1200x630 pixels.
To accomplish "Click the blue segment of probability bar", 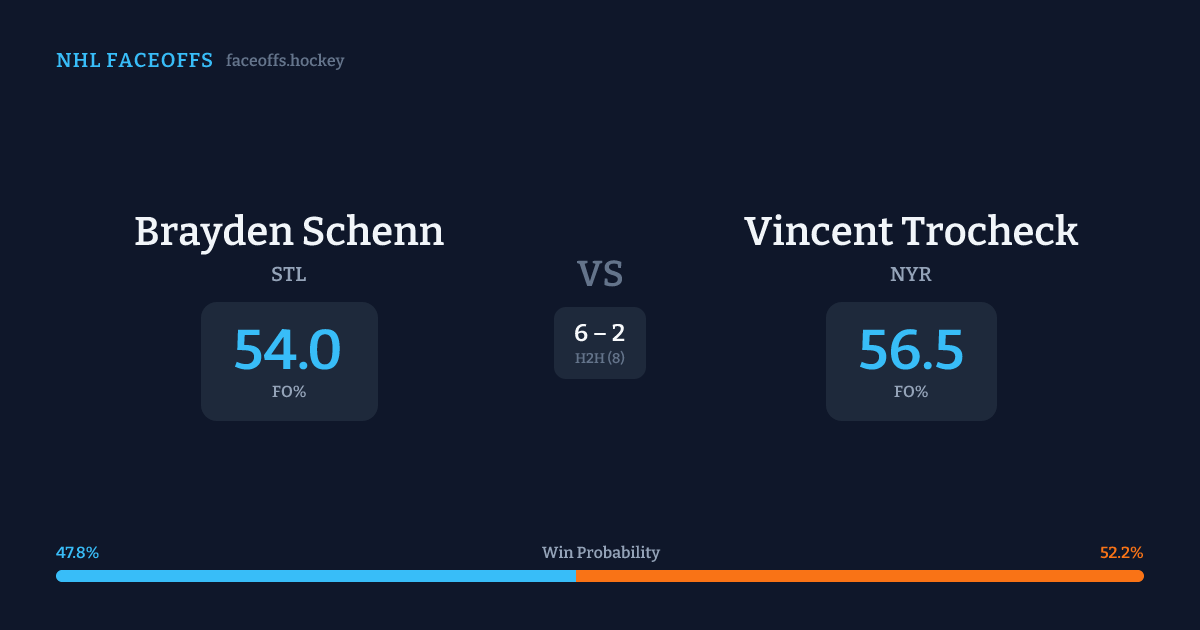I will (315, 576).
